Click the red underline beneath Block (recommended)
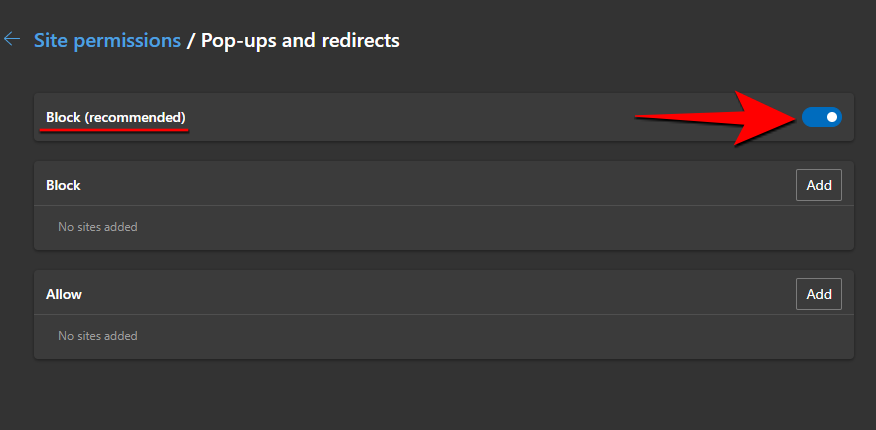The height and width of the screenshot is (430, 876). 116,130
